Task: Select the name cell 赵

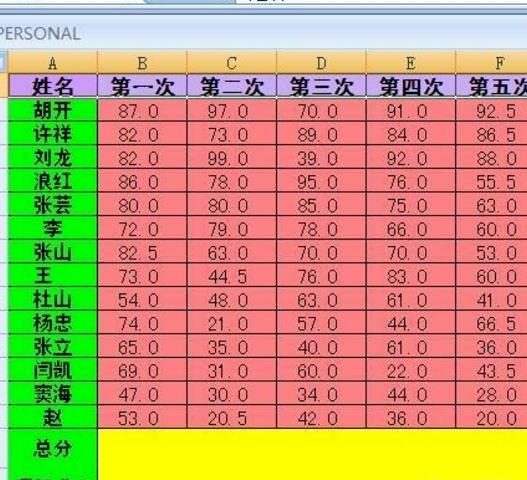Action: (x=53, y=417)
